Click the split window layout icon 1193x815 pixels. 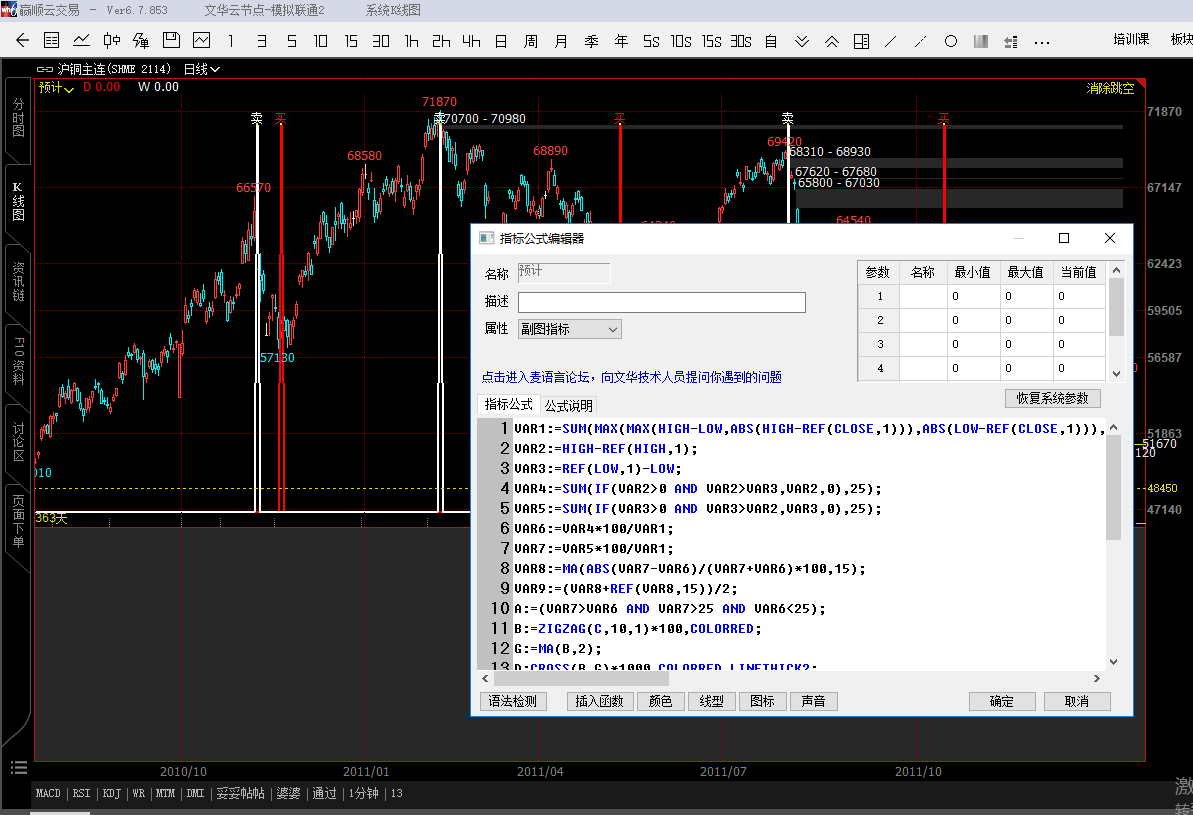click(x=861, y=41)
